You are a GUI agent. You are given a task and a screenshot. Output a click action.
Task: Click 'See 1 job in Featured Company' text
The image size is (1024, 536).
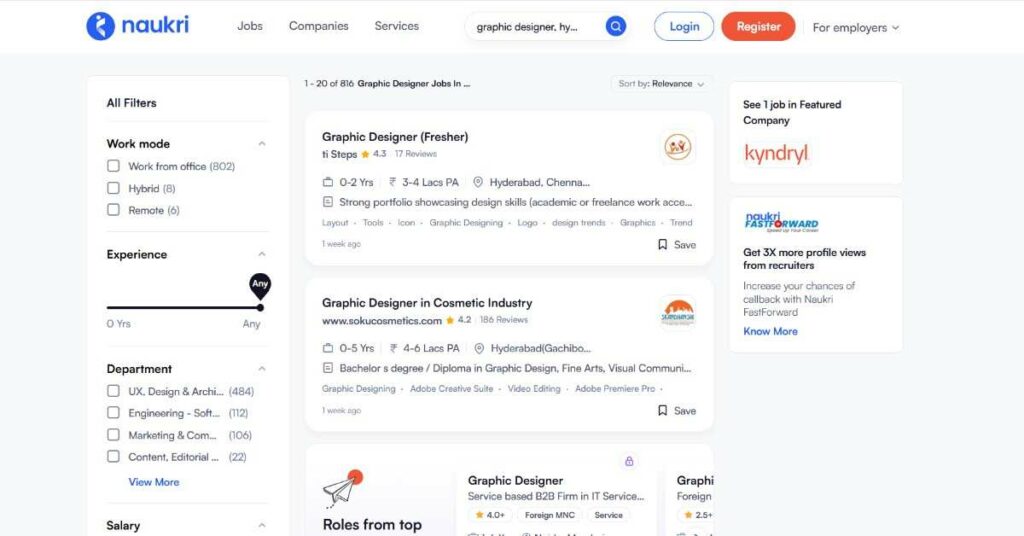[792, 112]
